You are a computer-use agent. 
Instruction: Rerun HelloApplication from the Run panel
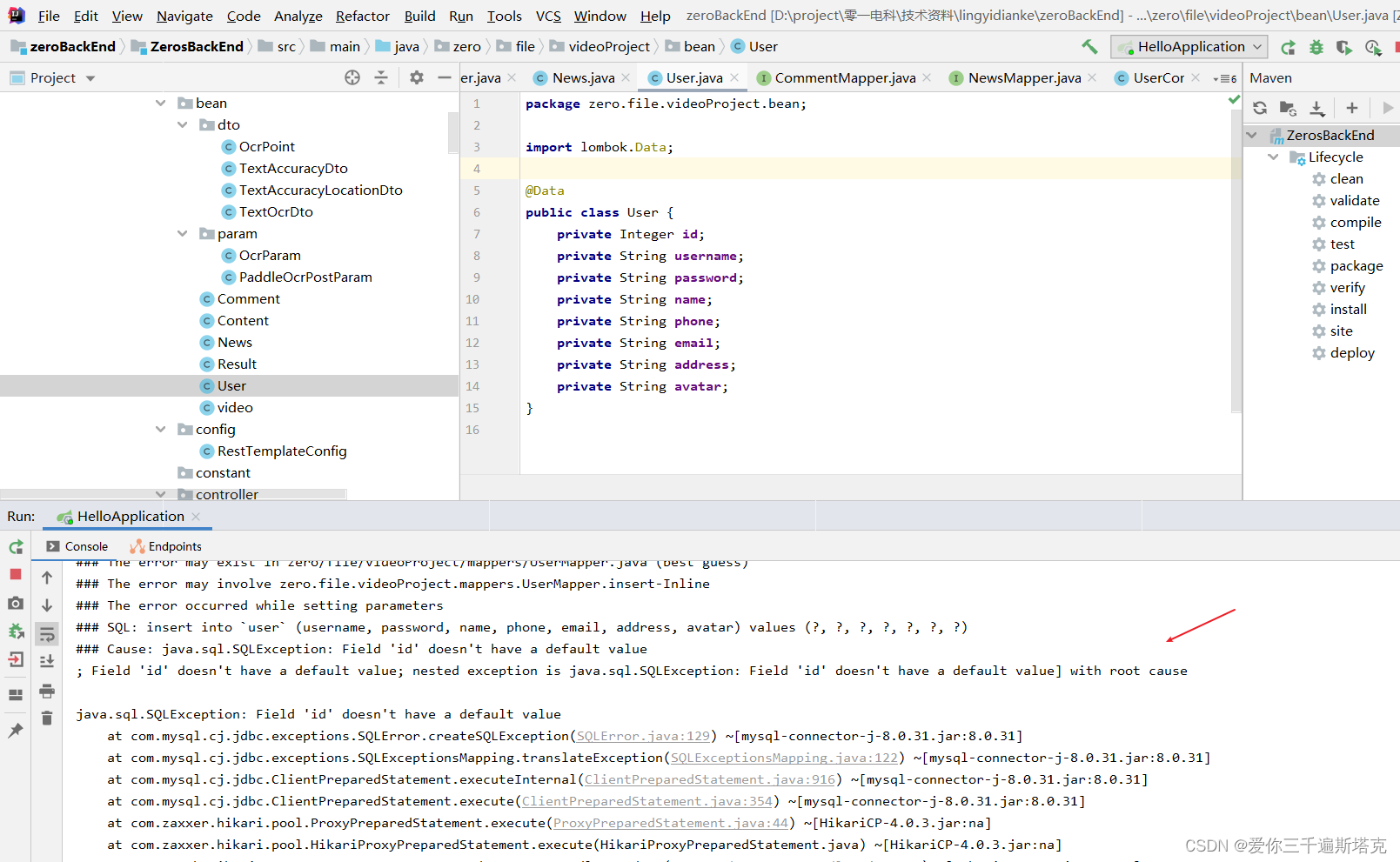(15, 546)
